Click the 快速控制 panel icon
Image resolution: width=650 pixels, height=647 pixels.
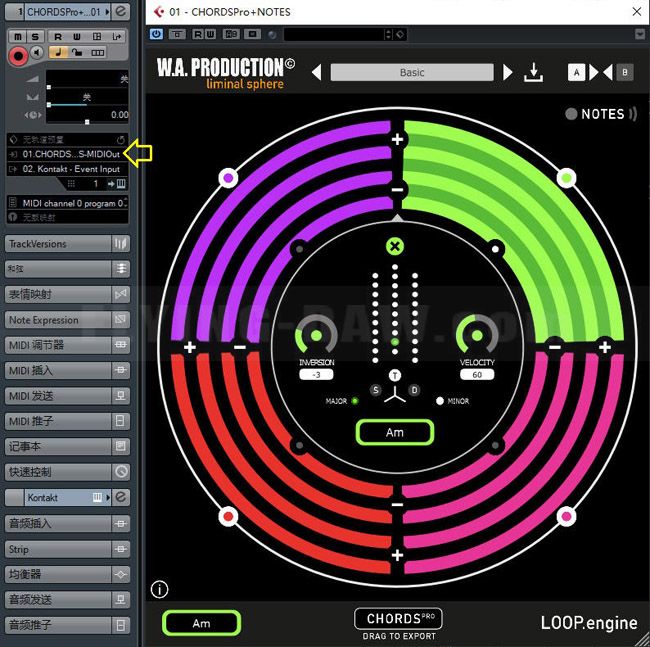tap(121, 472)
